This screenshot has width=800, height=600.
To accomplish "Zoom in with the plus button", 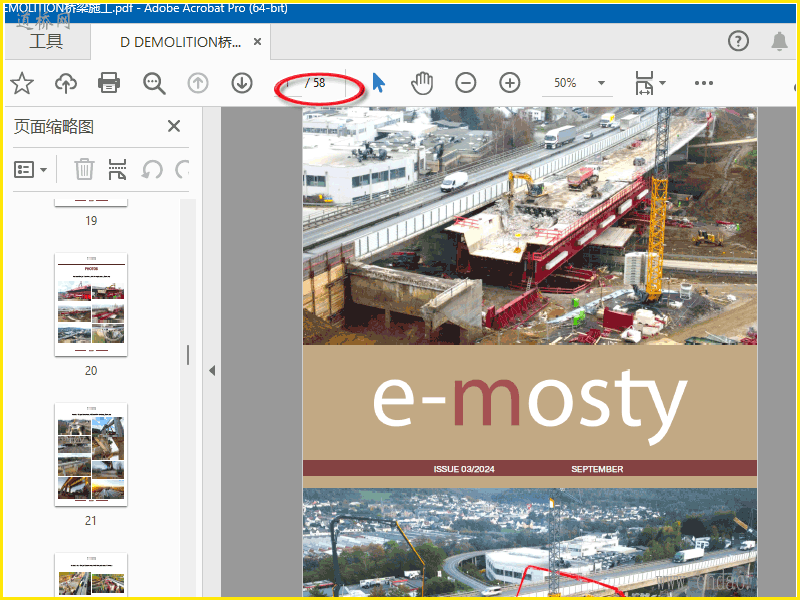I will coord(510,83).
